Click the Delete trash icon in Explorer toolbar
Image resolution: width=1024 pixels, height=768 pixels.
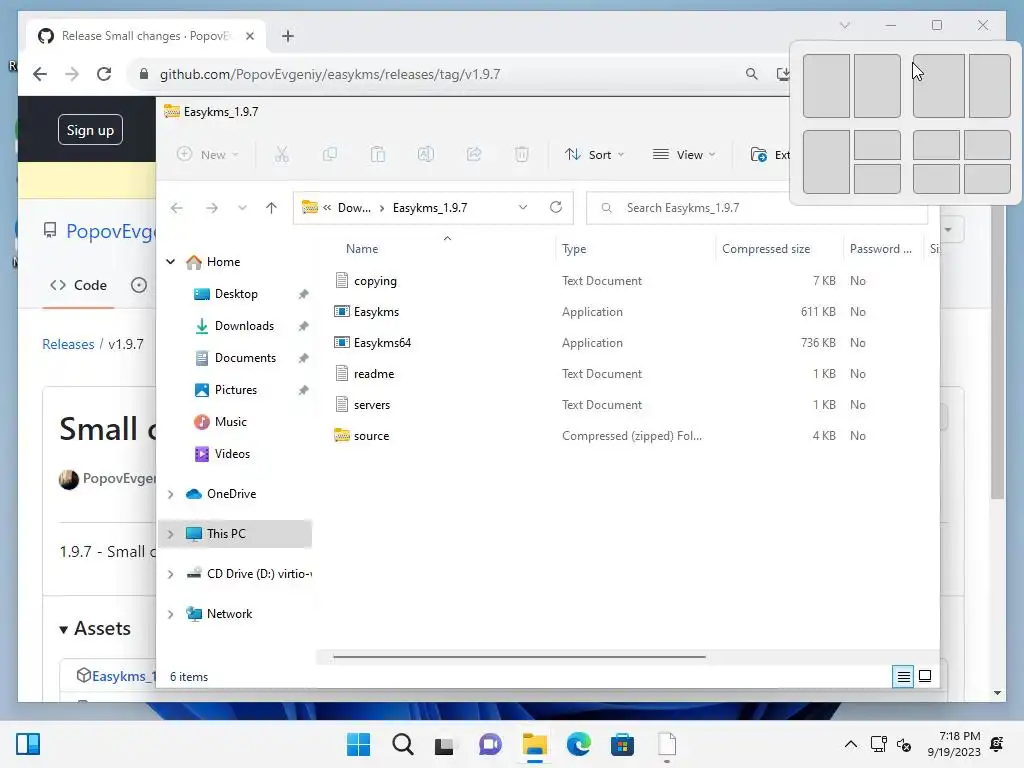[x=521, y=155]
